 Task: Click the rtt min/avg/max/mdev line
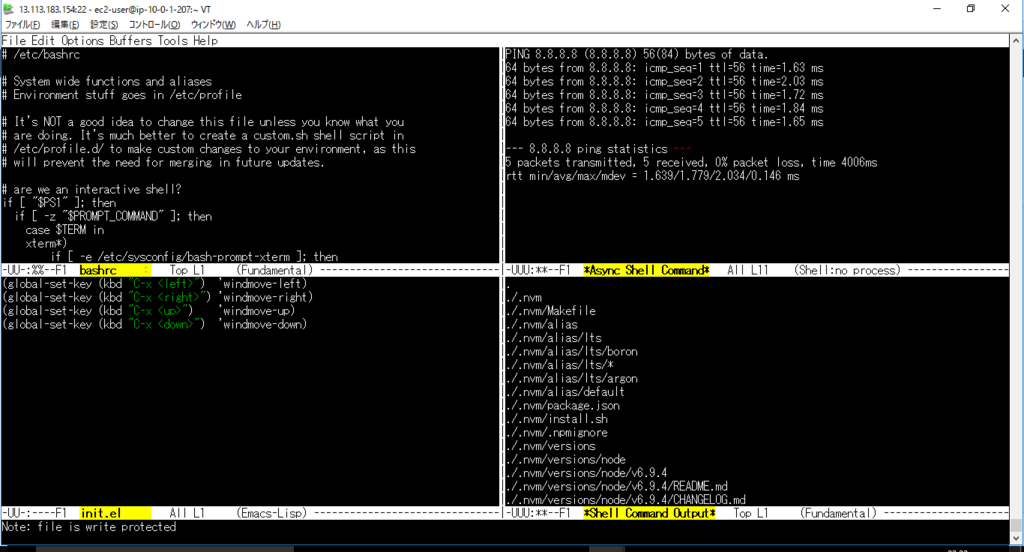(652, 176)
